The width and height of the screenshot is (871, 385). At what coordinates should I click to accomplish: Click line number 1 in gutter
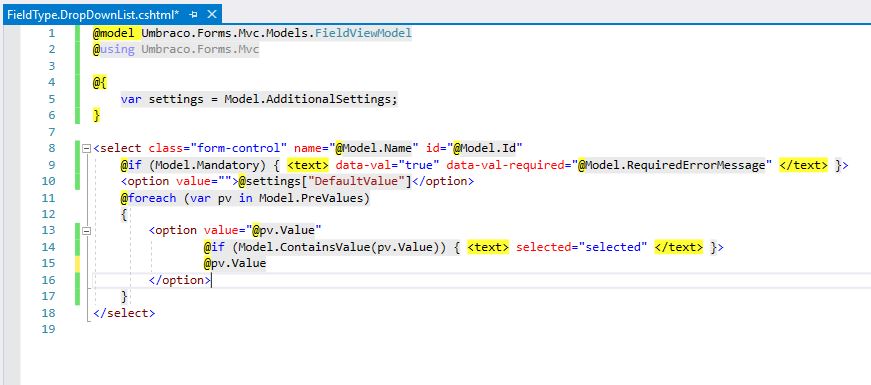click(52, 33)
